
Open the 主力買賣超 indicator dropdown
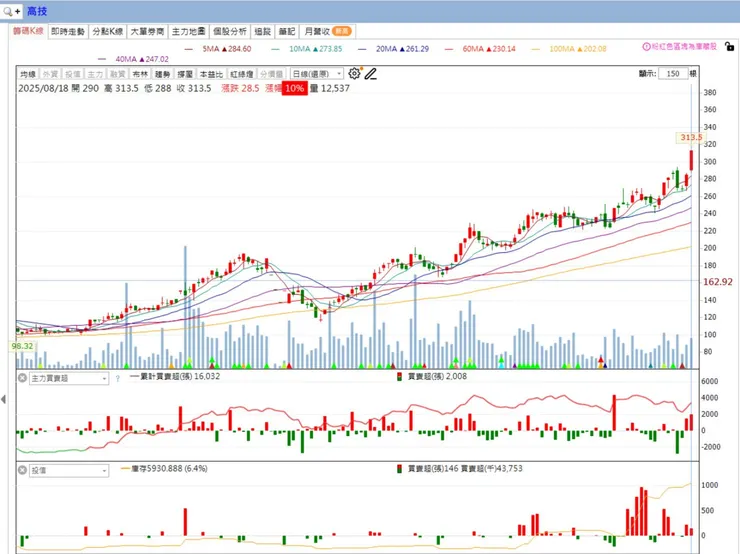69,378
